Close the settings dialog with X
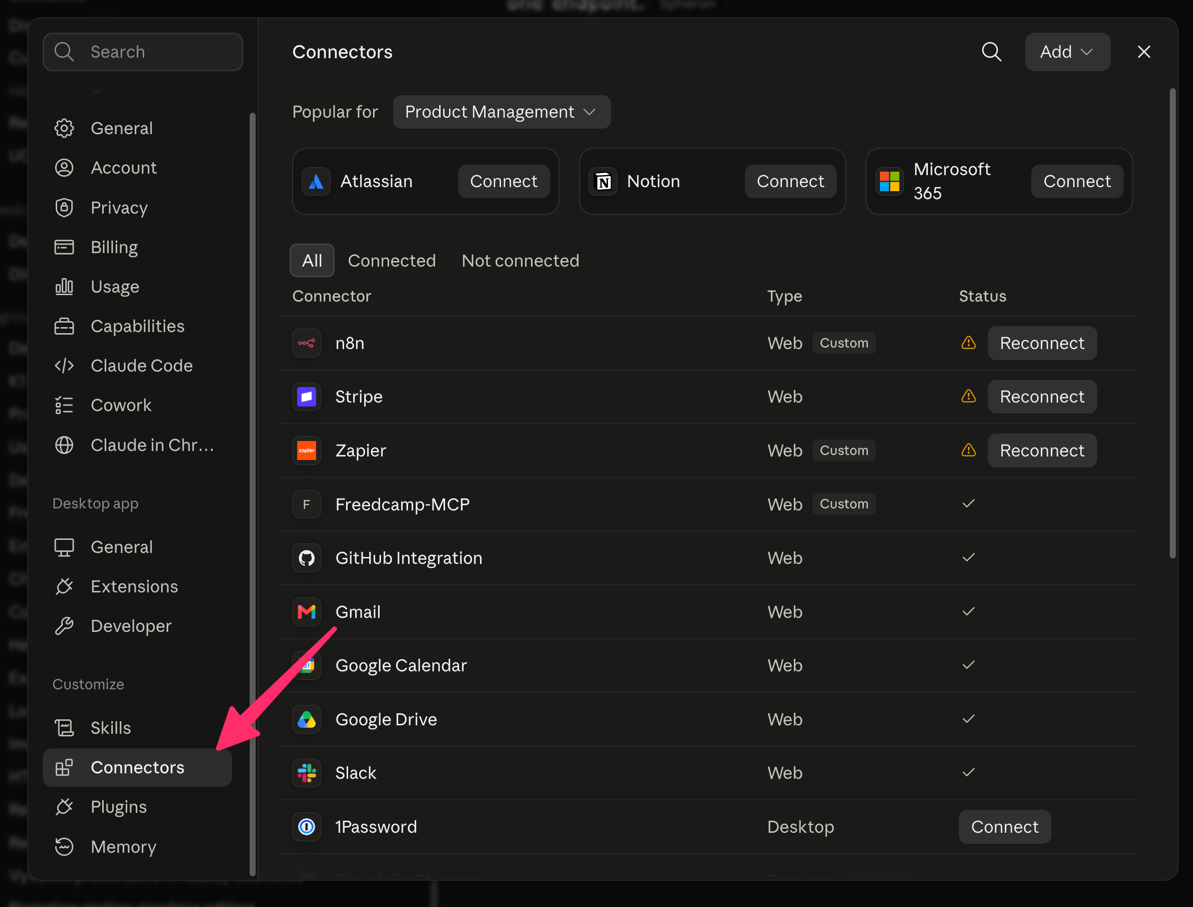Viewport: 1193px width, 907px height. (1144, 52)
